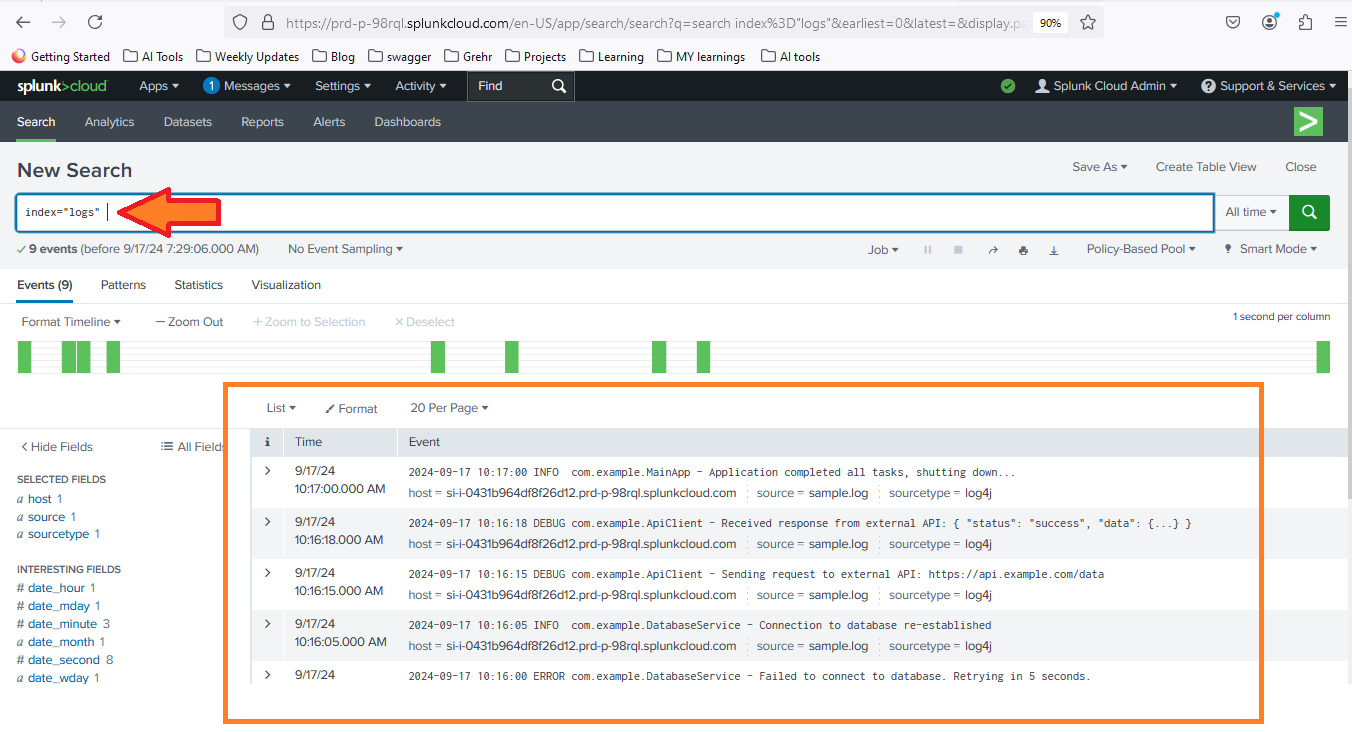Open the Messages menu
The height and width of the screenshot is (732, 1352).
tap(247, 86)
